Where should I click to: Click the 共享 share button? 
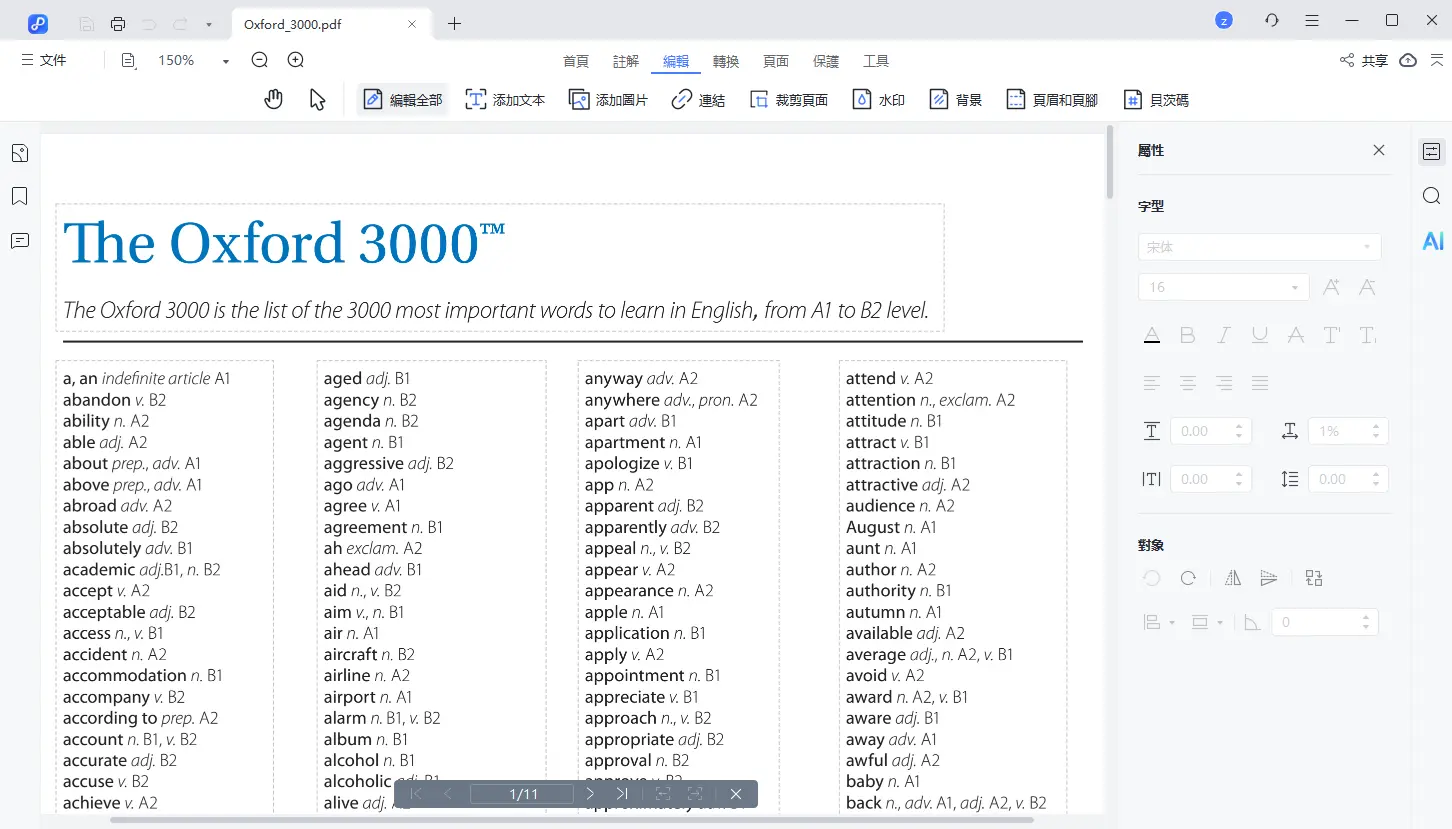pyautogui.click(x=1364, y=61)
